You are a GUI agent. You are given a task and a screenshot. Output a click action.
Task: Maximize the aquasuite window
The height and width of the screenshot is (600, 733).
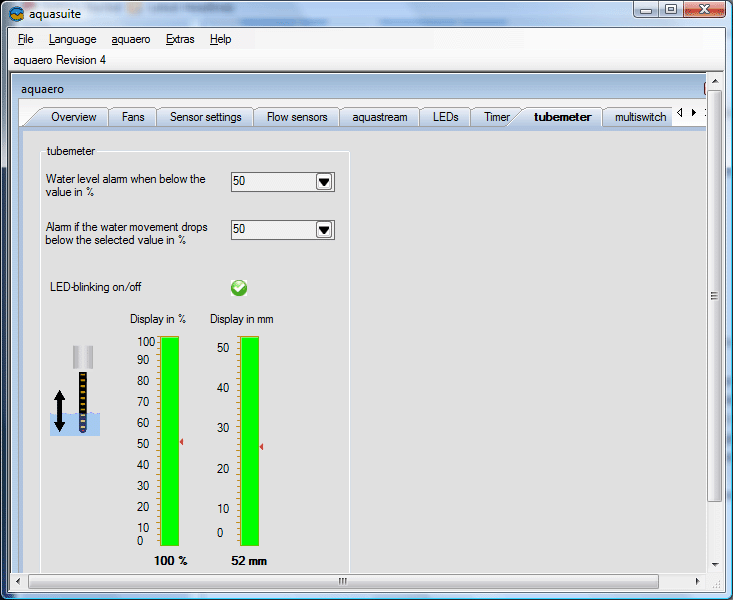point(671,10)
